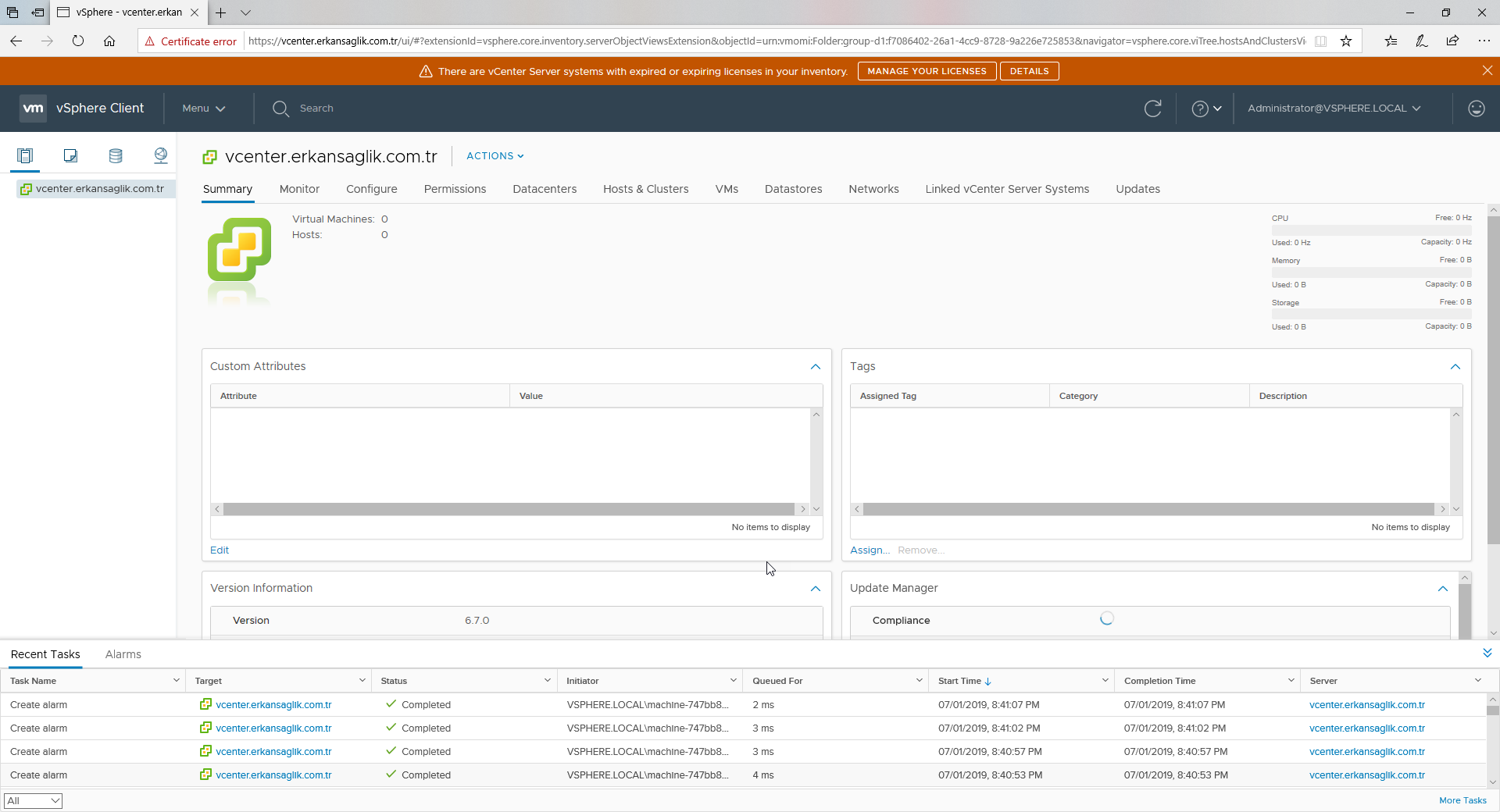Switch to the Alarms tab

coord(123,654)
